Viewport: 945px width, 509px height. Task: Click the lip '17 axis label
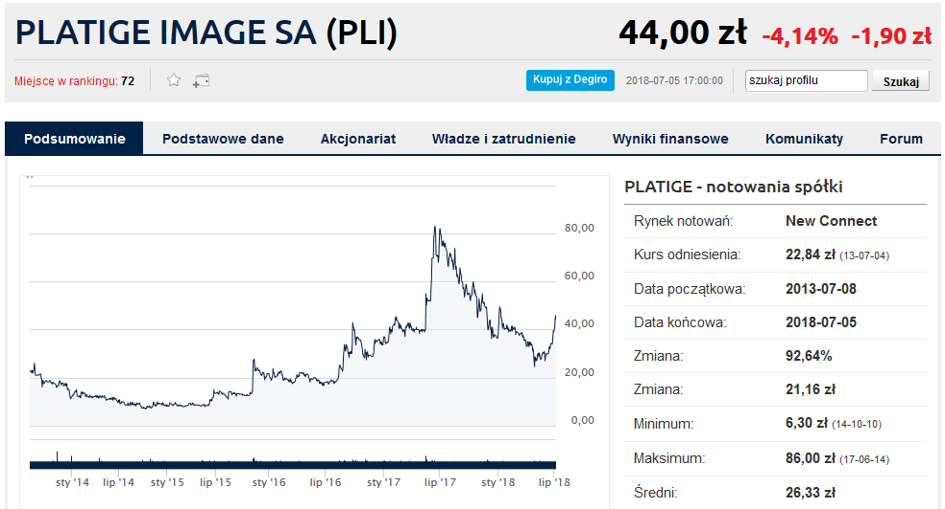[440, 482]
